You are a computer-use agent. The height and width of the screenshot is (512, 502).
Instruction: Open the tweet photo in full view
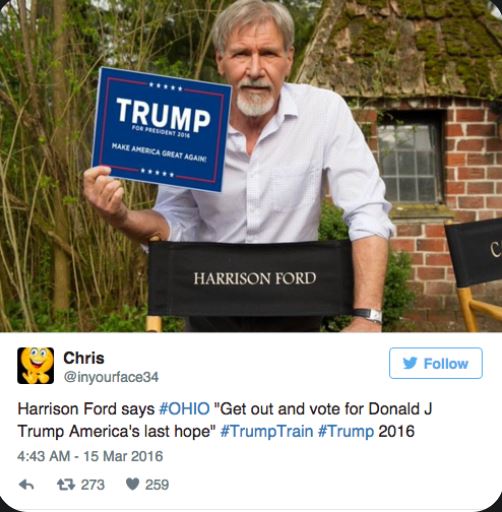click(251, 166)
